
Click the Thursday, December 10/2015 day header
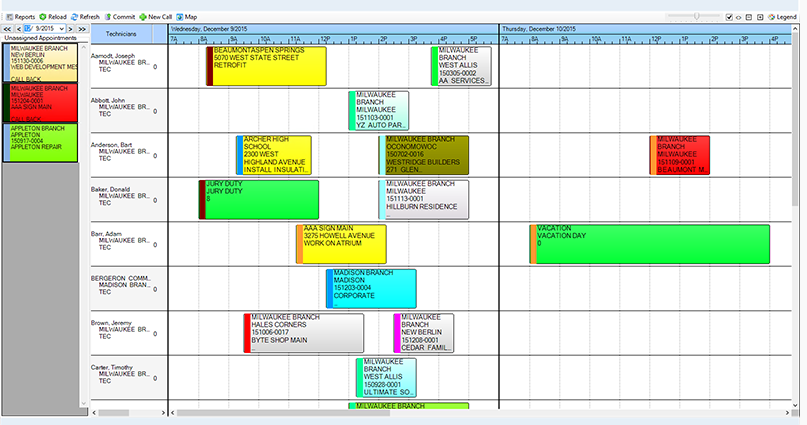[x=646, y=29]
